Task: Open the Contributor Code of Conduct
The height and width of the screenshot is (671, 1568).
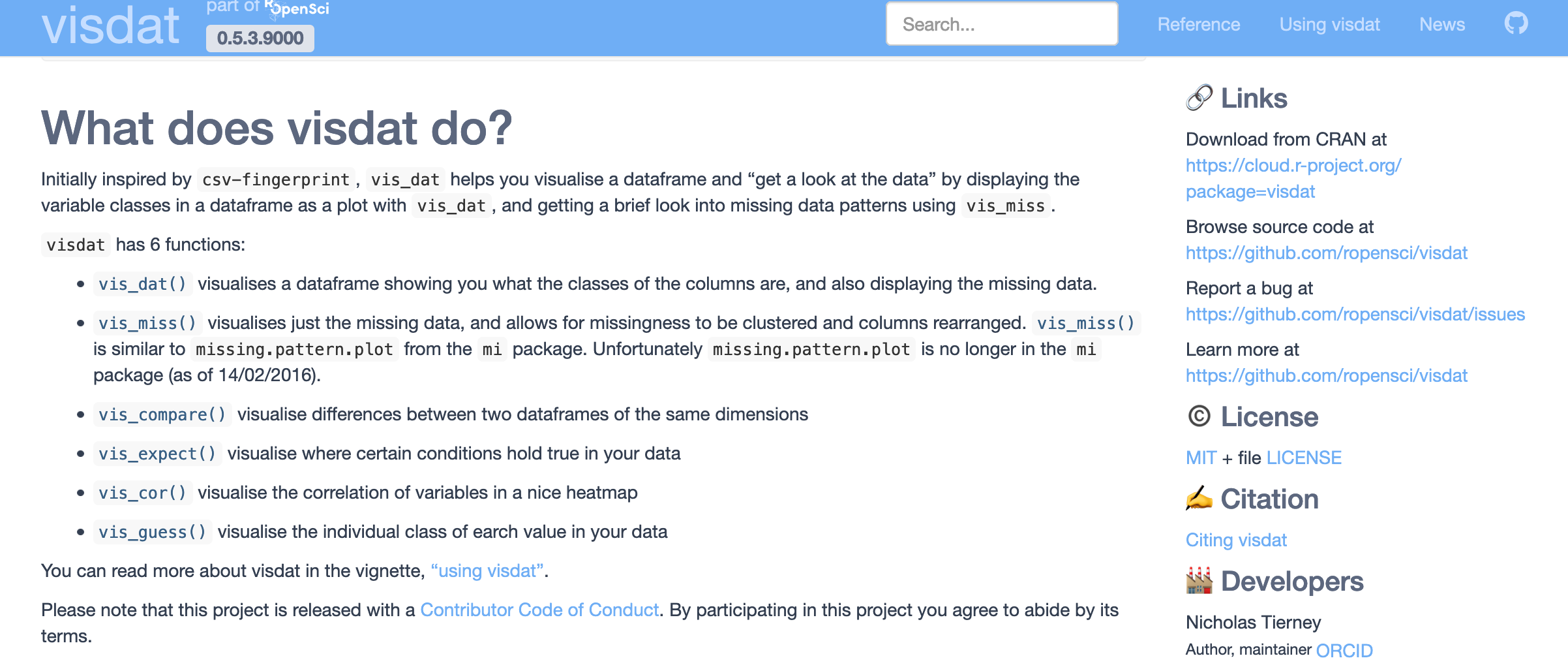Action: point(539,610)
